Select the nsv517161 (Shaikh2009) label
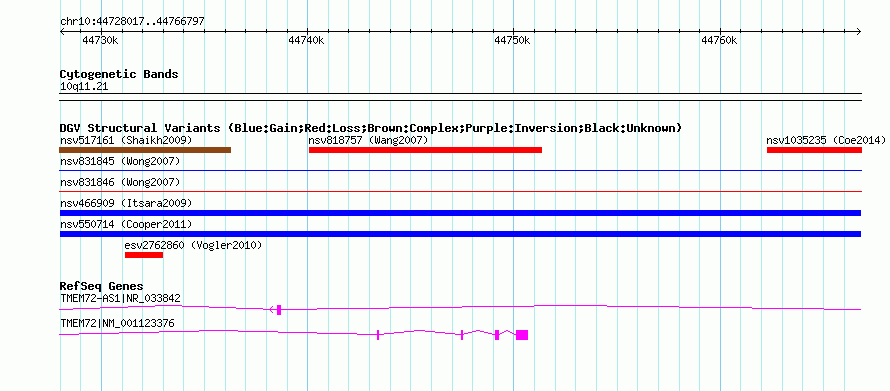This screenshot has height=391, width=890. pos(126,140)
